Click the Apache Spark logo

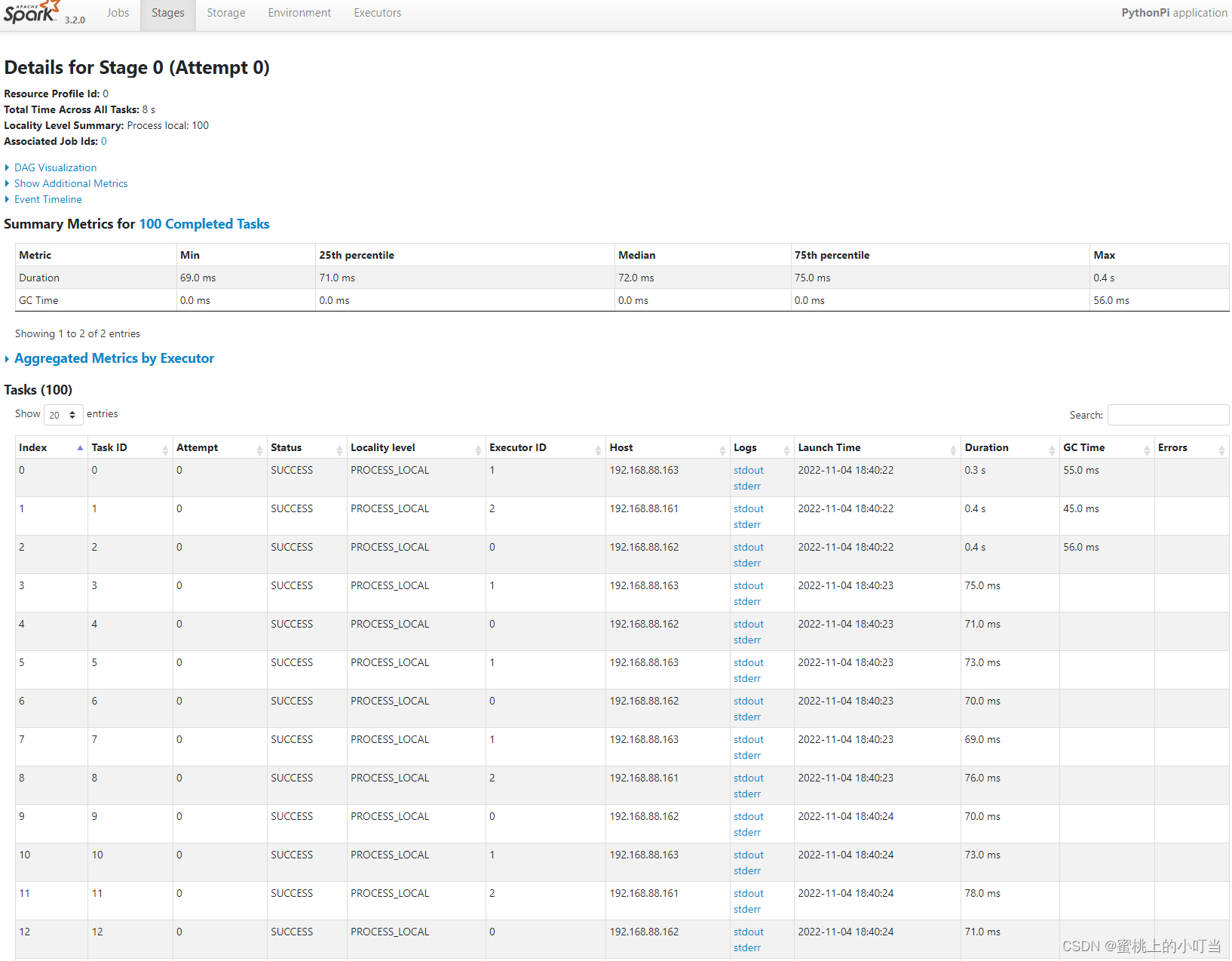32,13
